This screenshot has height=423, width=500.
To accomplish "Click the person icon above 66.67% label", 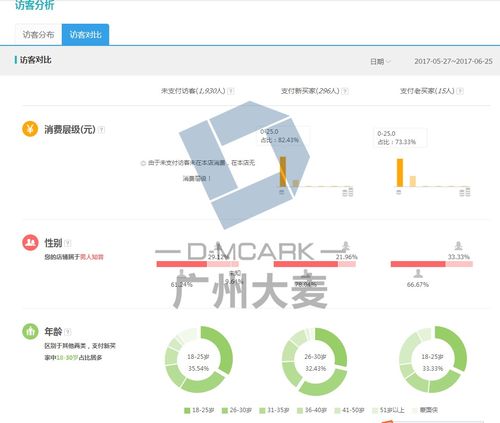I will tap(418, 273).
